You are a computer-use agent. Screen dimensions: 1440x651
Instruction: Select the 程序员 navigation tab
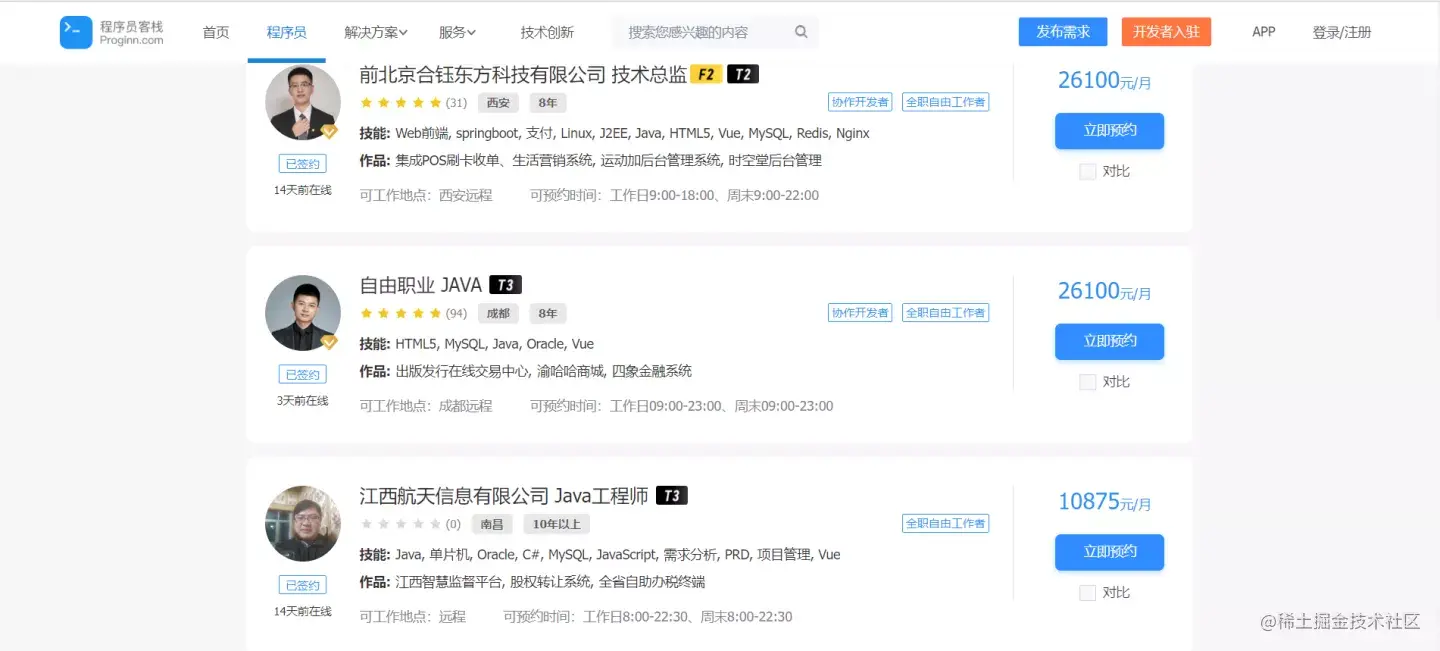pyautogui.click(x=287, y=32)
